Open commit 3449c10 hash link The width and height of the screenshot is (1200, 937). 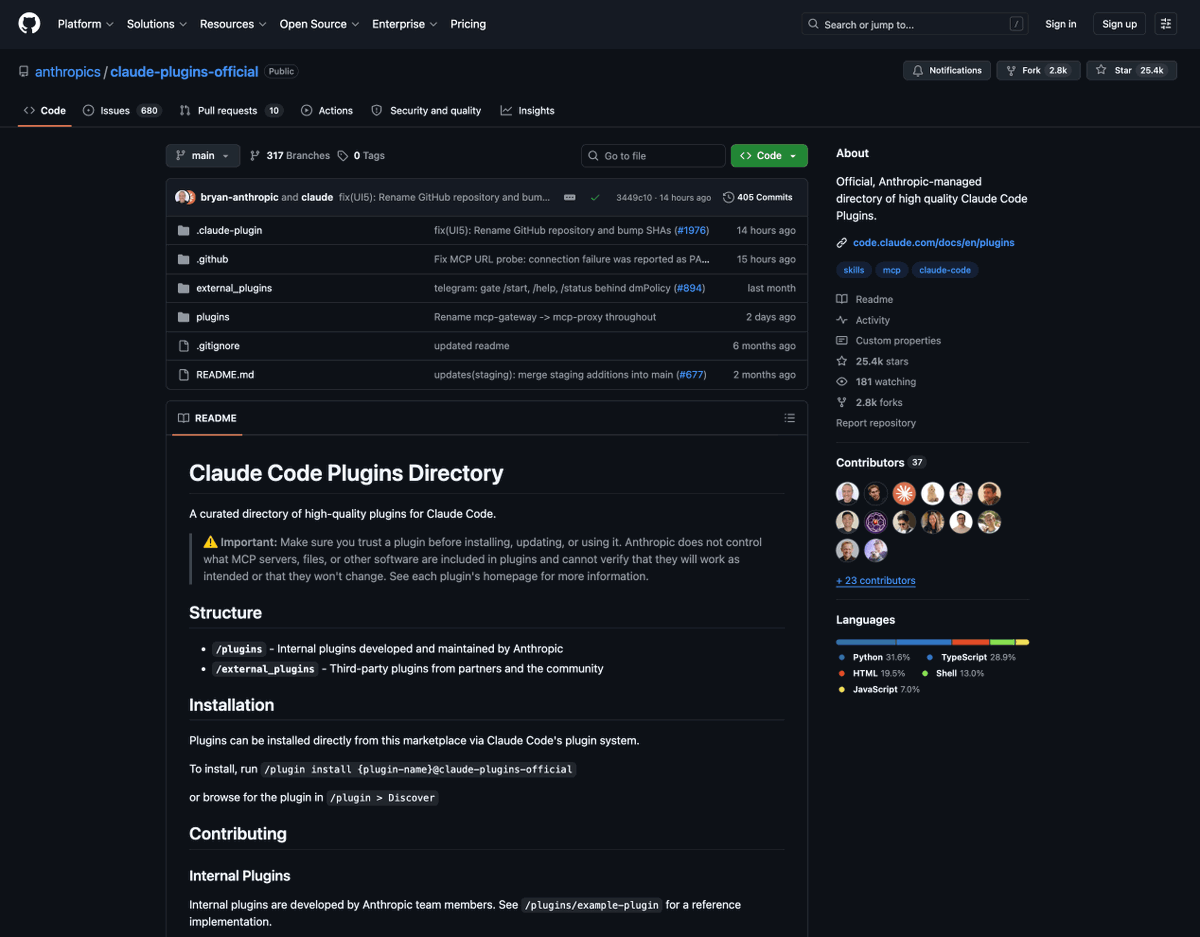tap(634, 197)
